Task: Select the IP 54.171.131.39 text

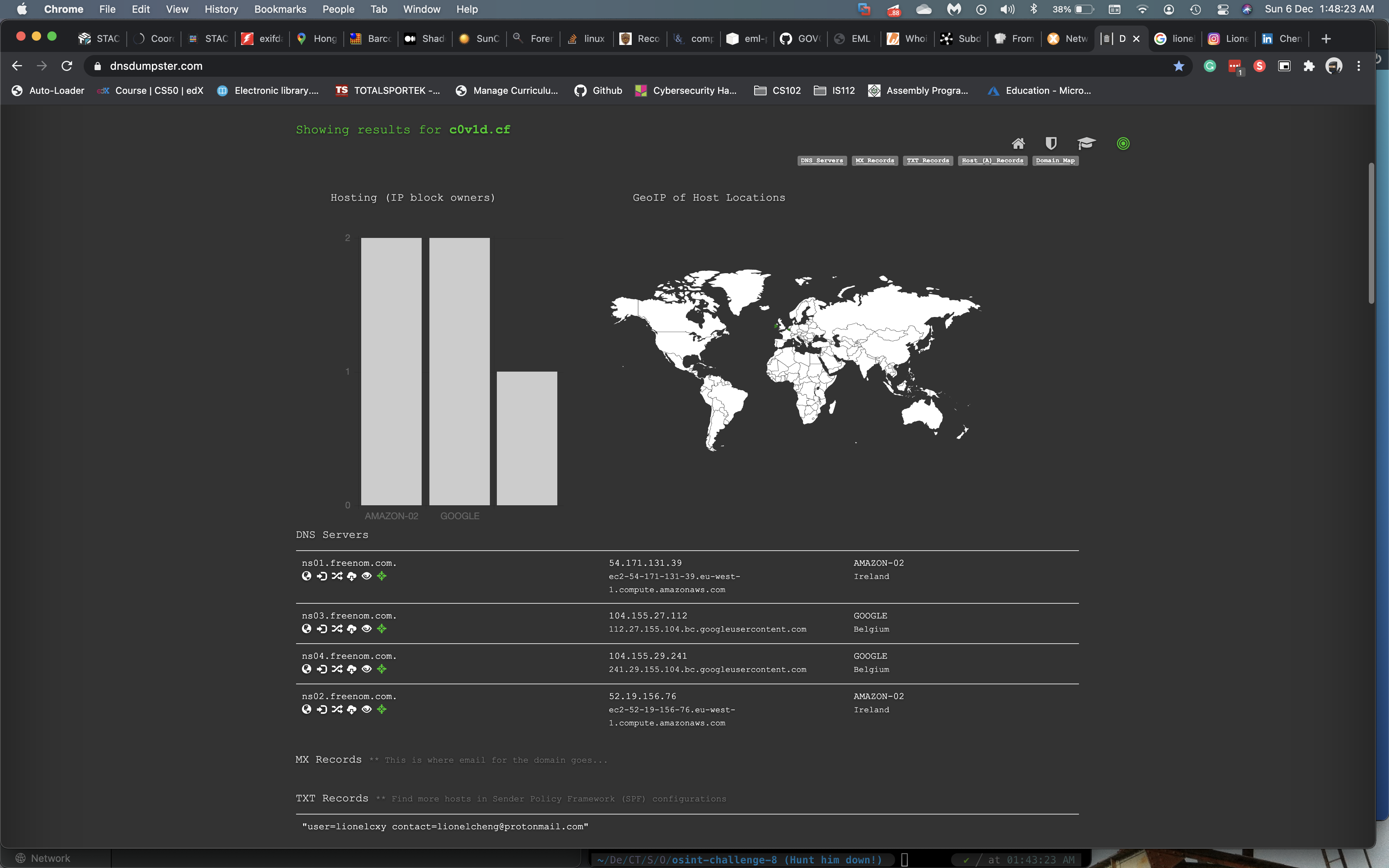Action: coord(645,563)
